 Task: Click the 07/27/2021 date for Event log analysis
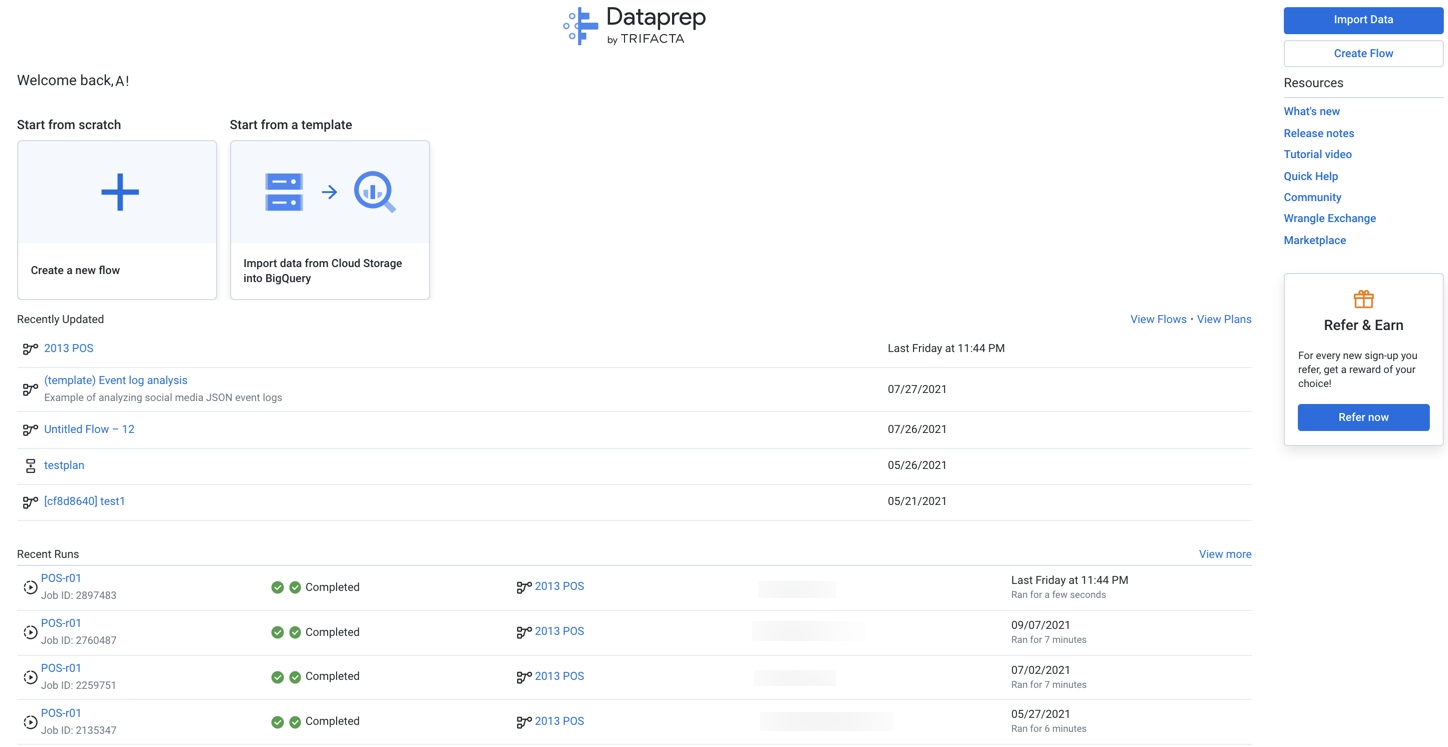tap(917, 390)
